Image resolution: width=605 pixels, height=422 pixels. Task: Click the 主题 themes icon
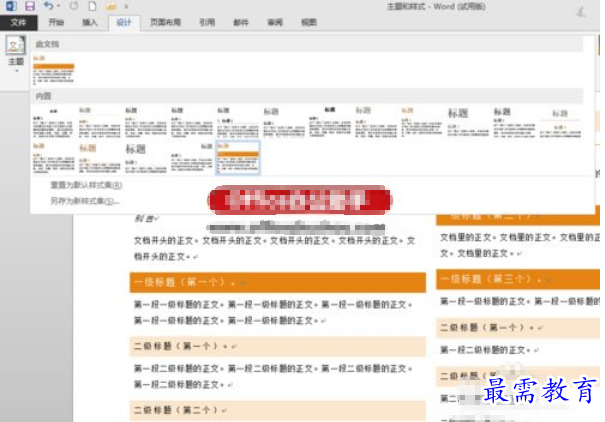[x=15, y=46]
